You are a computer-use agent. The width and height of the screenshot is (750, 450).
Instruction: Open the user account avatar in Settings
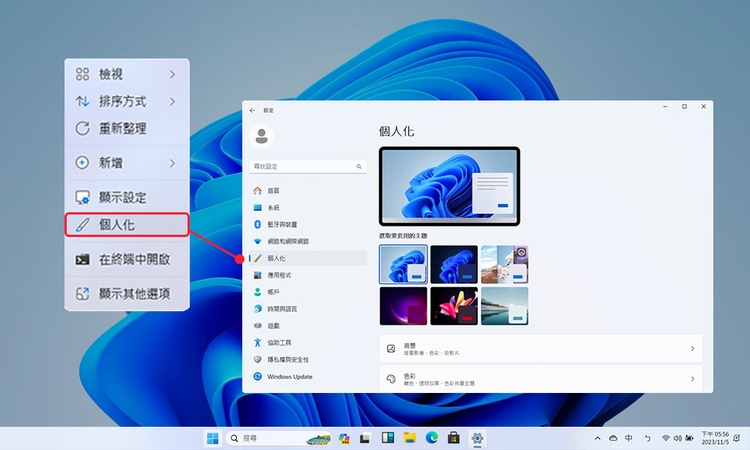(261, 136)
